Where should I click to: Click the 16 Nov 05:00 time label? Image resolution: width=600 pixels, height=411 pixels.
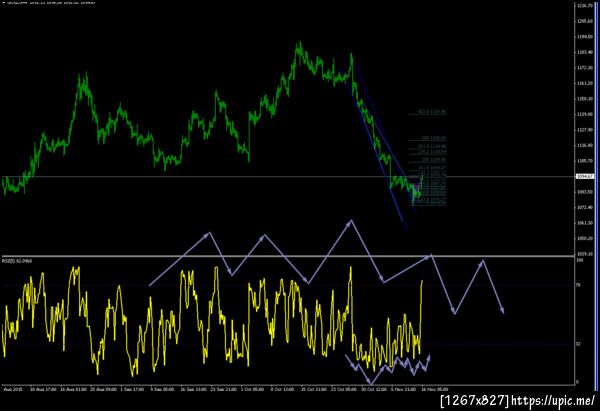(436, 389)
